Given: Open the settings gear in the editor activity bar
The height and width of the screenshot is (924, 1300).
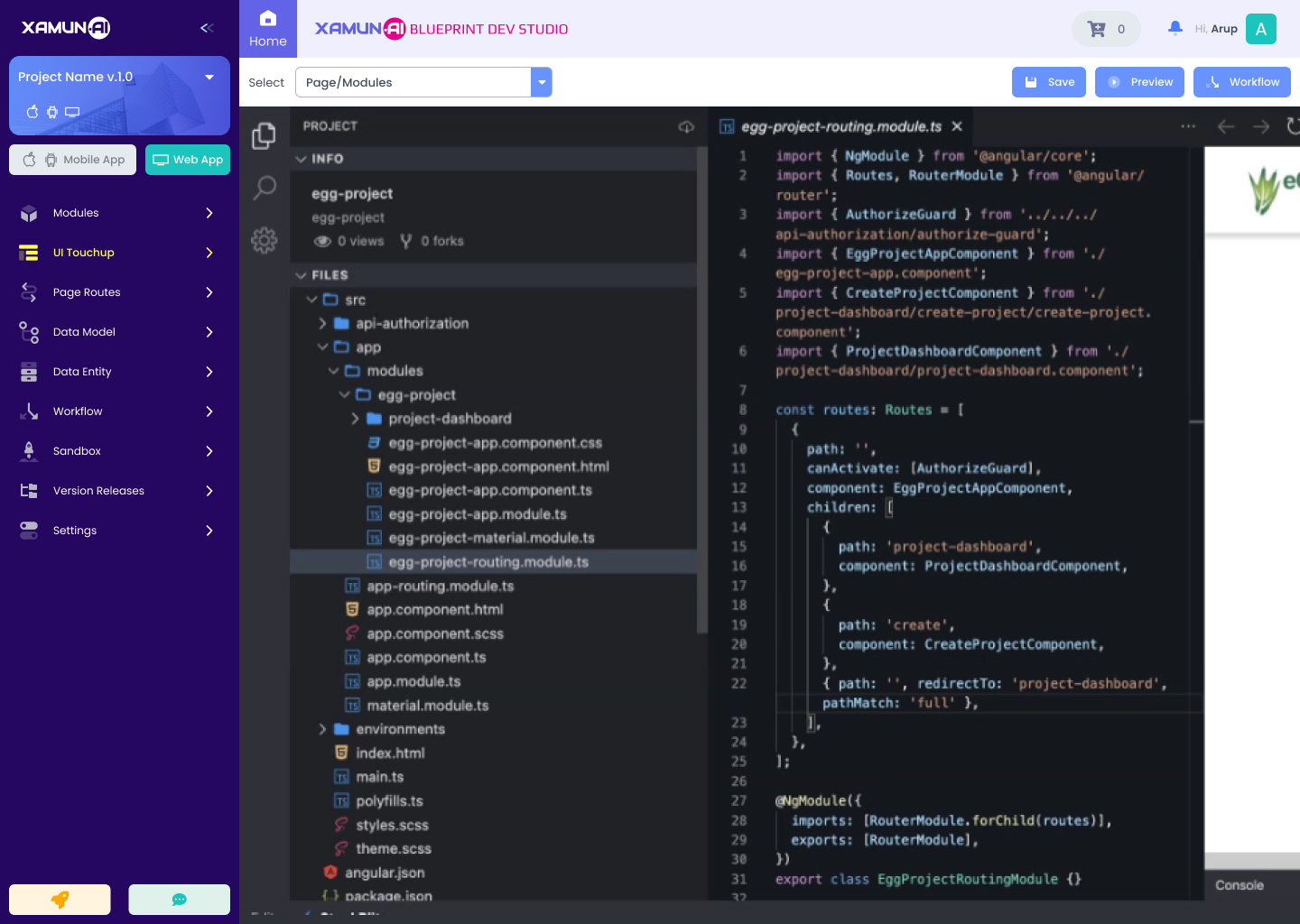Looking at the screenshot, I should 264,240.
